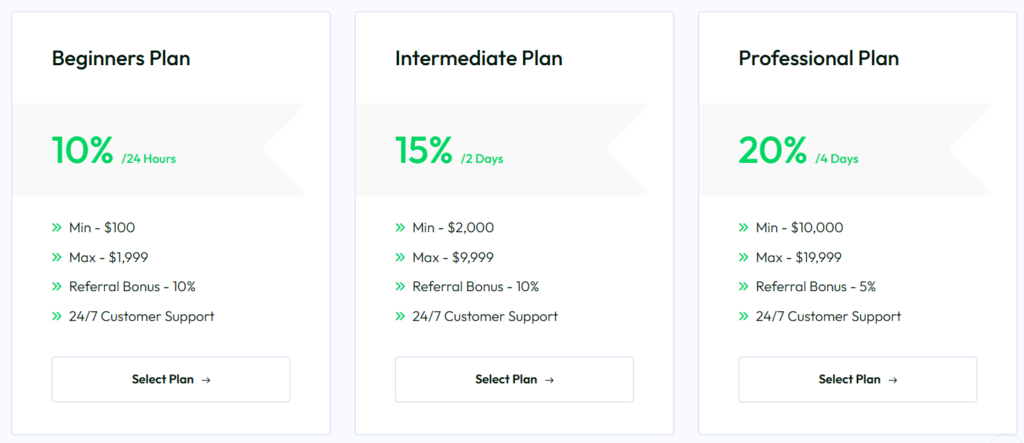1024x443 pixels.
Task: Click the Professional Plan title
Action: pyautogui.click(x=820, y=58)
